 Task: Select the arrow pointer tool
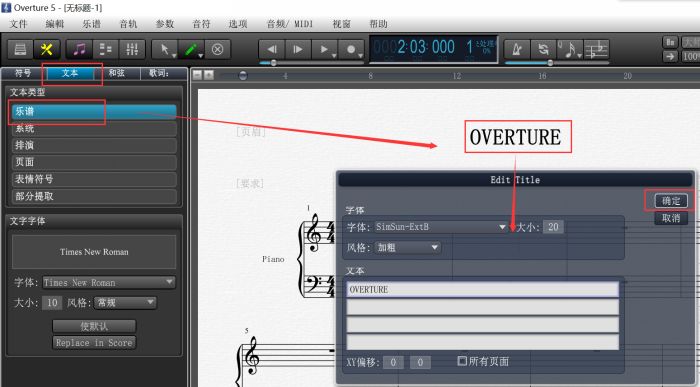(x=165, y=49)
